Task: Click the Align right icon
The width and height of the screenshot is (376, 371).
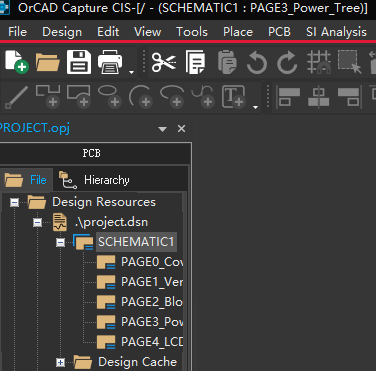Action: [350, 97]
